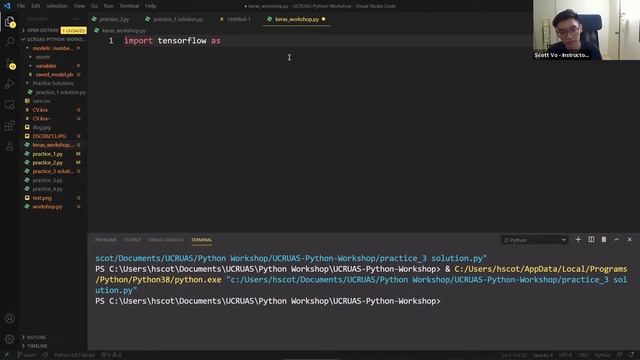Screen dimensions: 640x360
Task: Click the Python interpreter version status item
Action: coord(74,355)
